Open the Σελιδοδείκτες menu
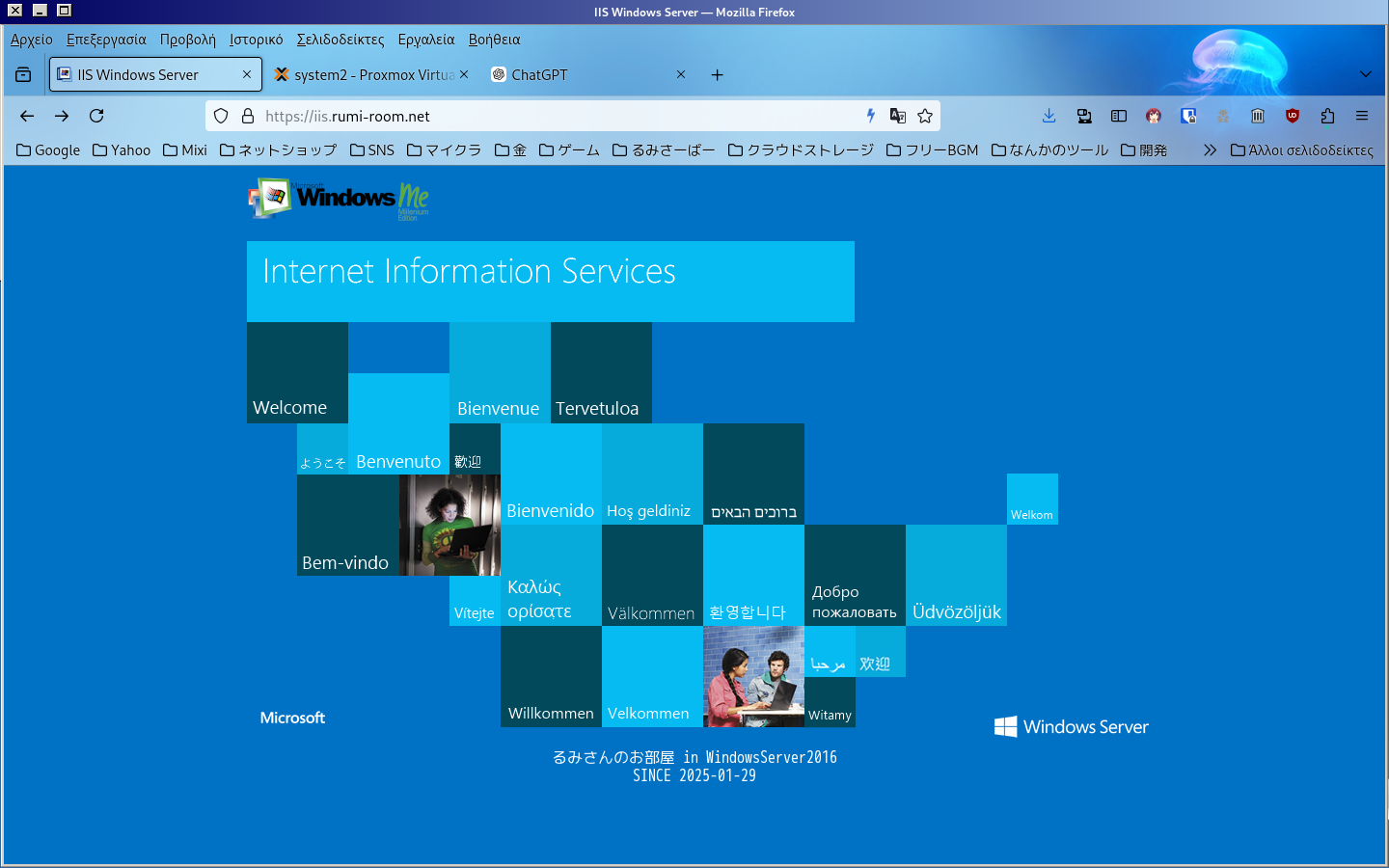 [x=340, y=40]
